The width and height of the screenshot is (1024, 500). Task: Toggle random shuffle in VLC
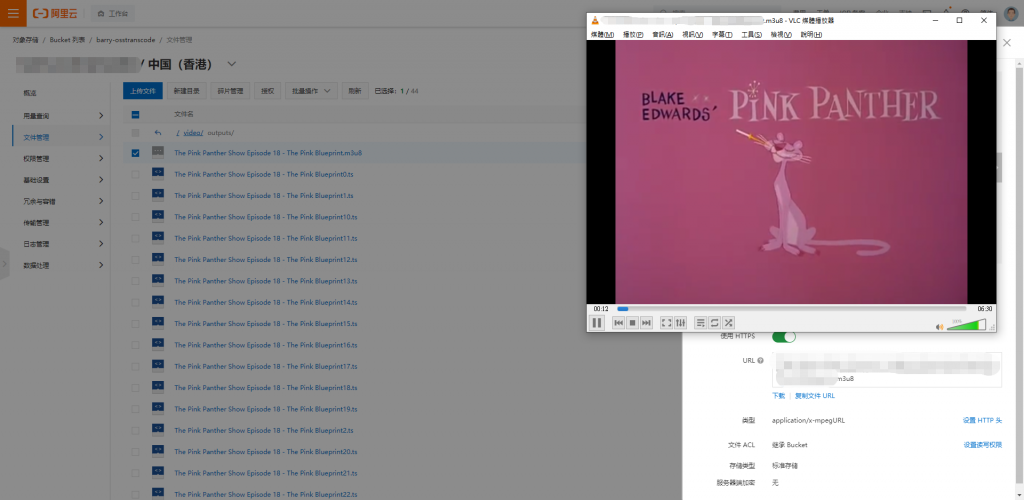tap(729, 322)
